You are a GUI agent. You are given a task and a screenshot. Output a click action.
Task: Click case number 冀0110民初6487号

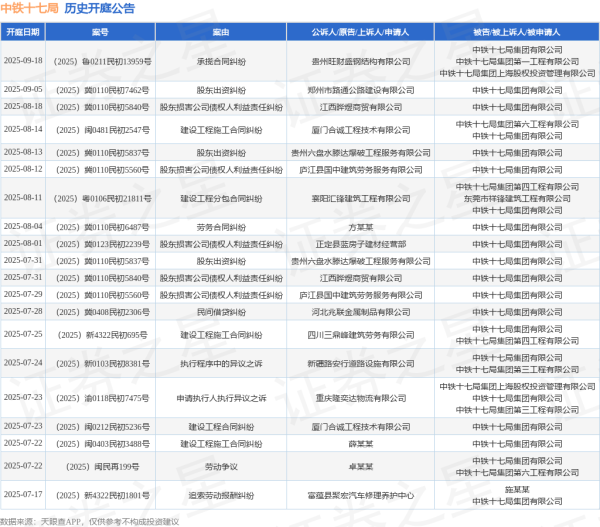tap(102, 227)
